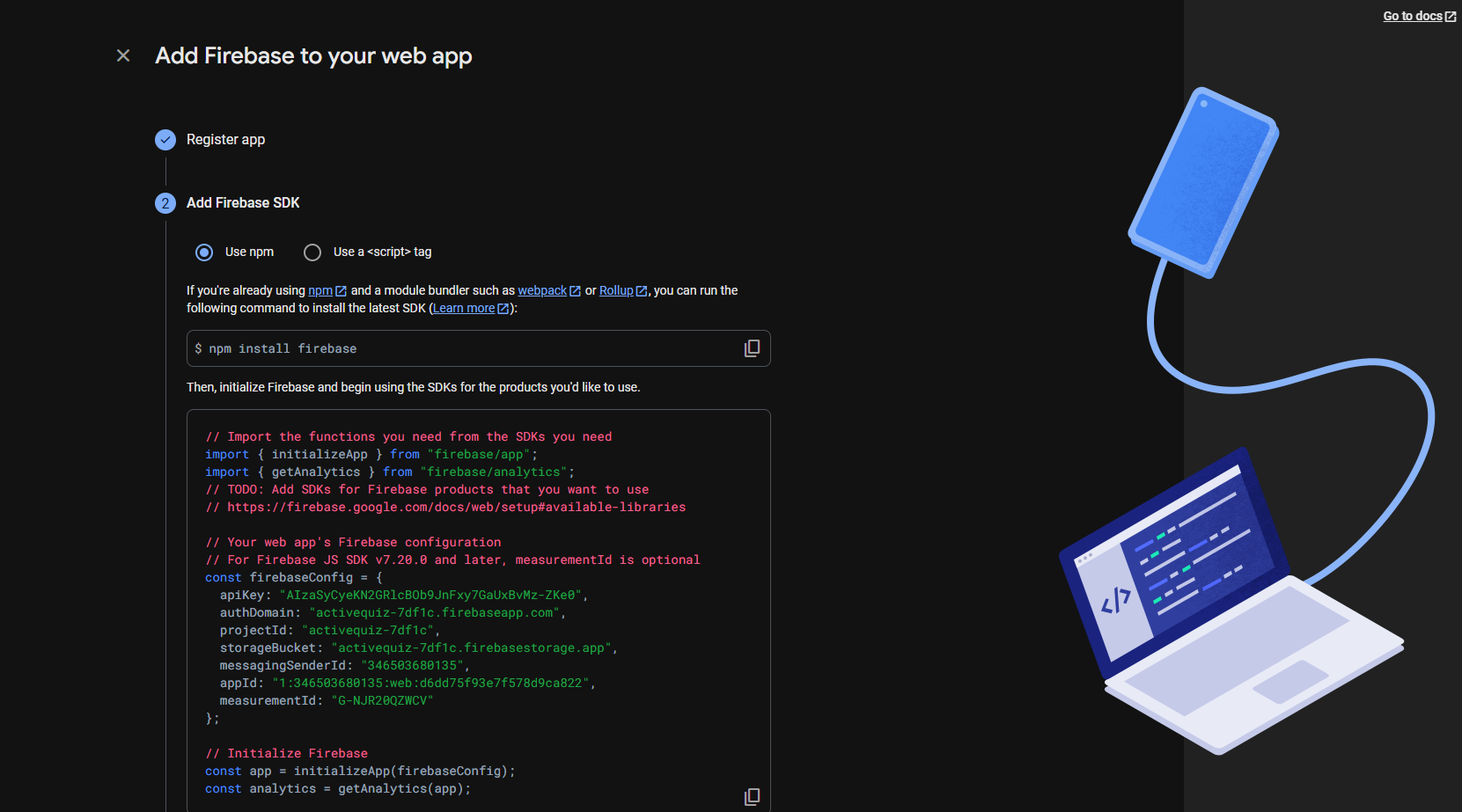Click the Register app step label

[x=225, y=139]
